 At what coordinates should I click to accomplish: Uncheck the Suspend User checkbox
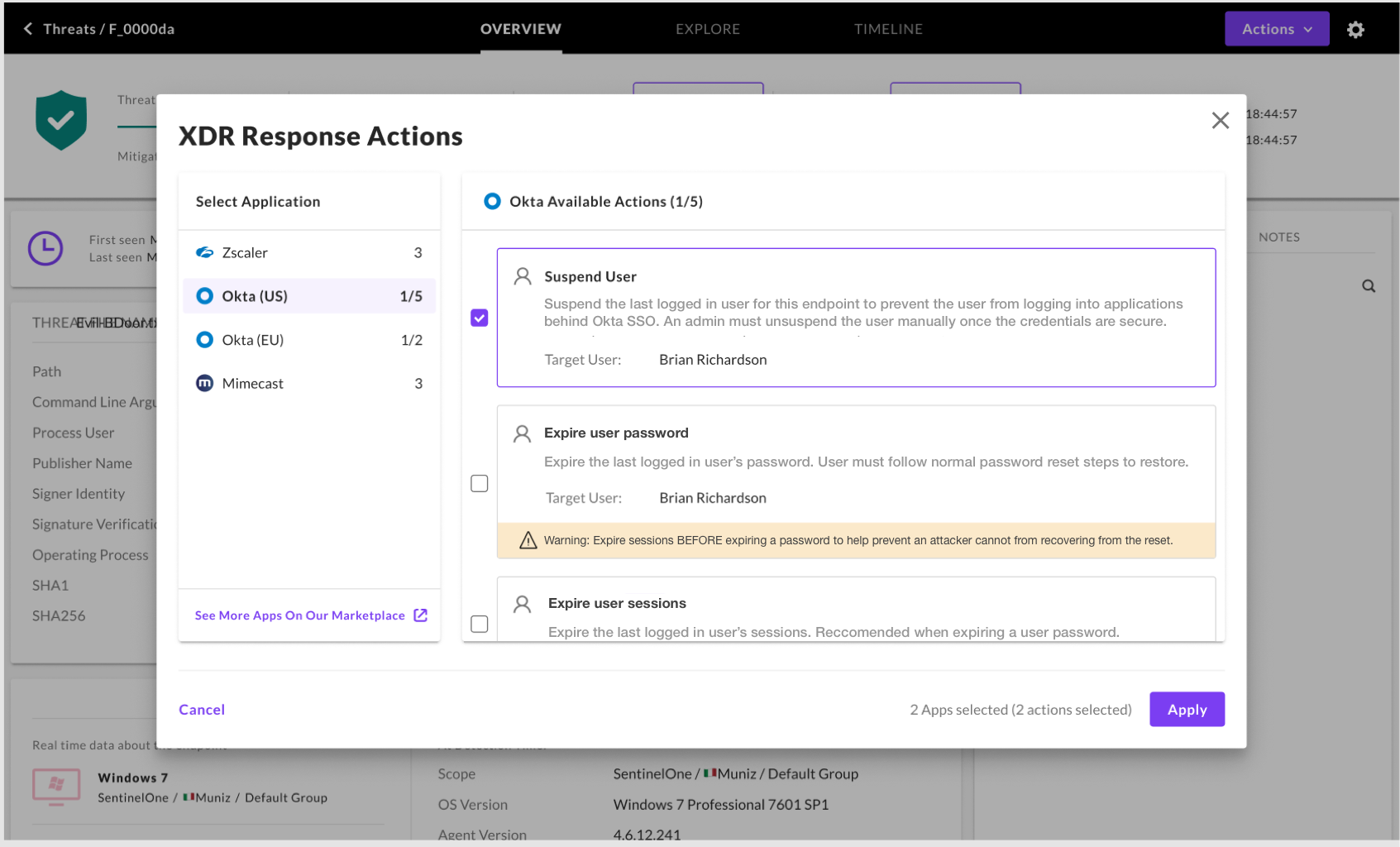[480, 318]
